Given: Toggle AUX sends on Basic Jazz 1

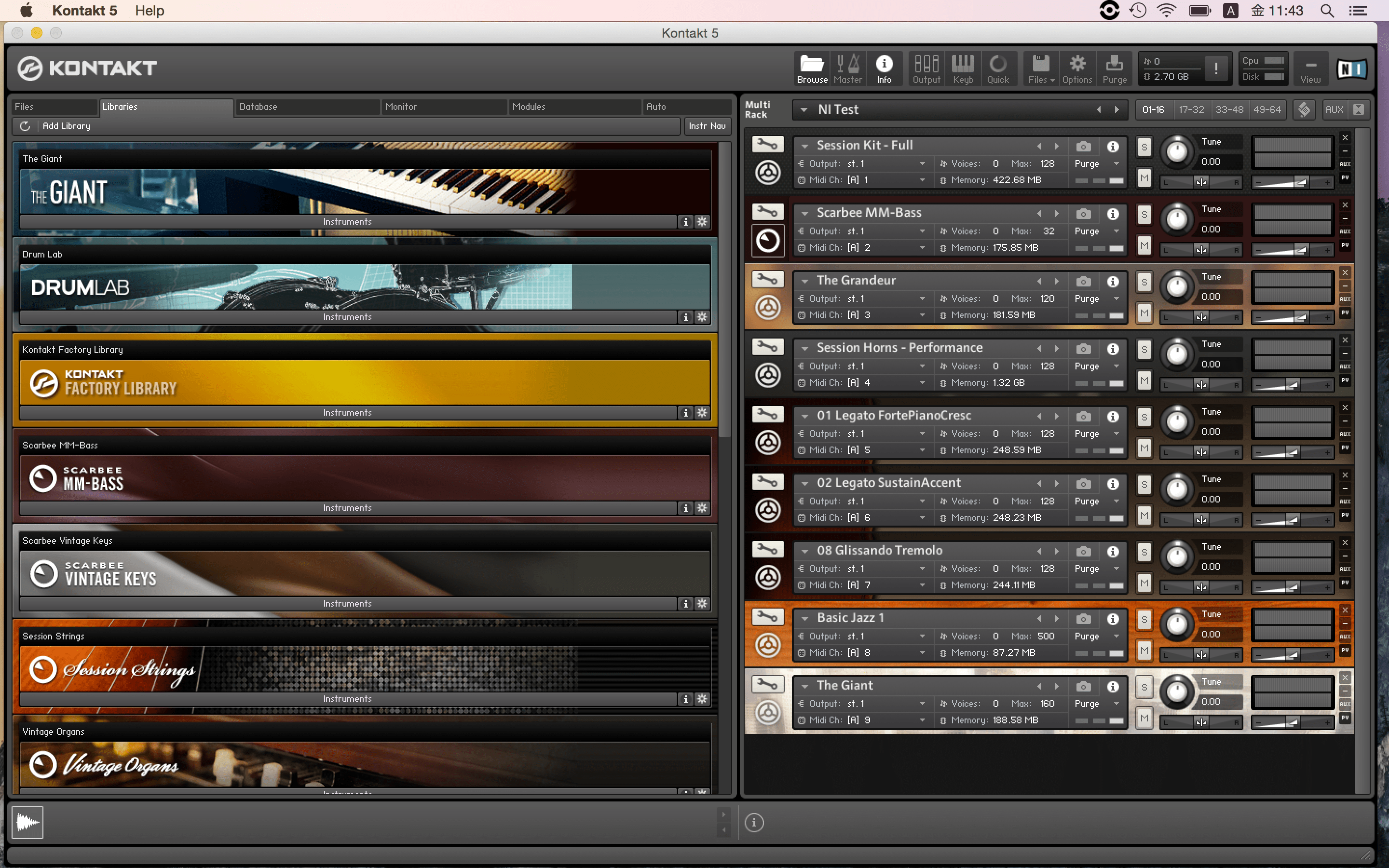Looking at the screenshot, I should click(x=1345, y=636).
